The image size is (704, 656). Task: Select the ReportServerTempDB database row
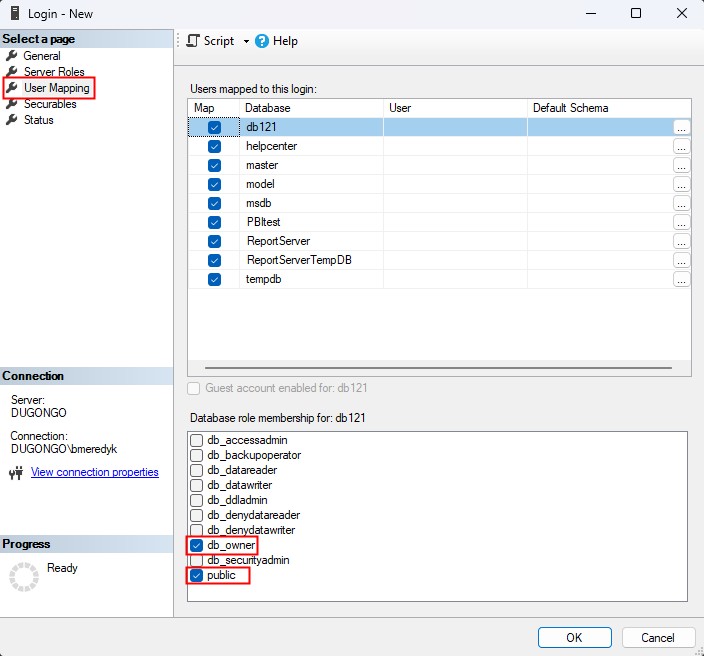click(x=439, y=260)
